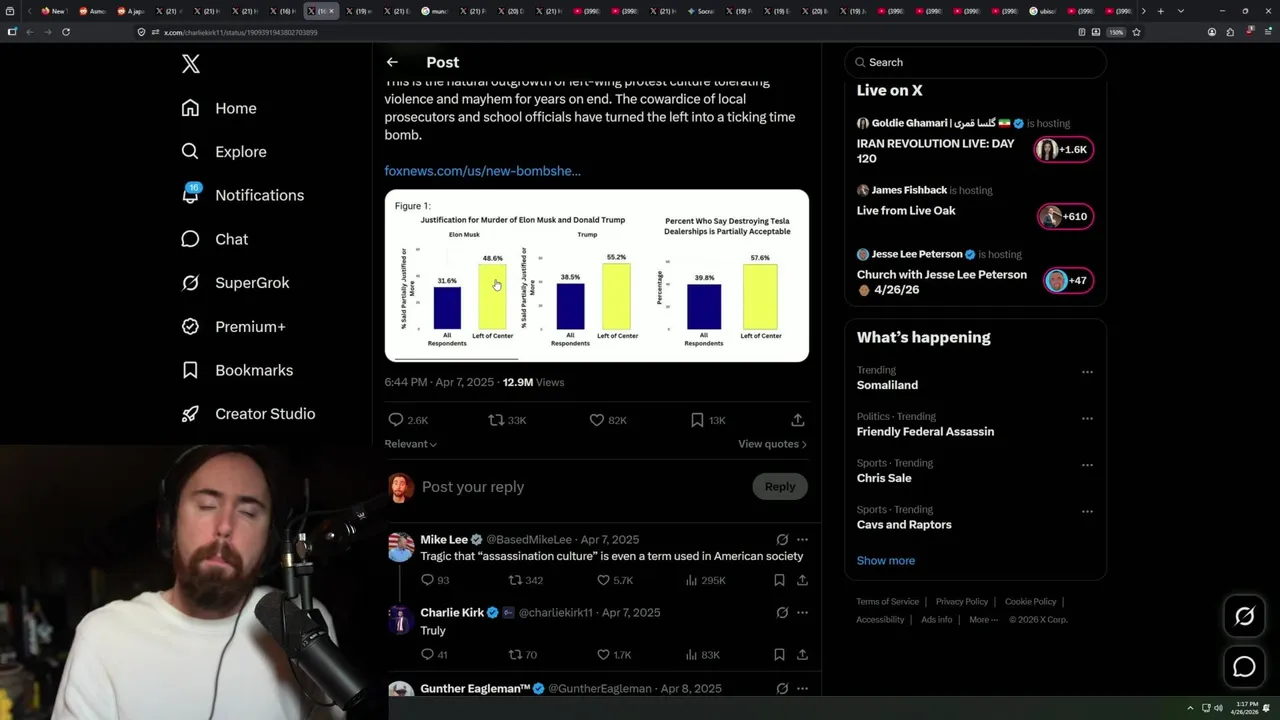Image resolution: width=1280 pixels, height=720 pixels.
Task: Open Premium+ in the sidebar
Action: [233, 326]
